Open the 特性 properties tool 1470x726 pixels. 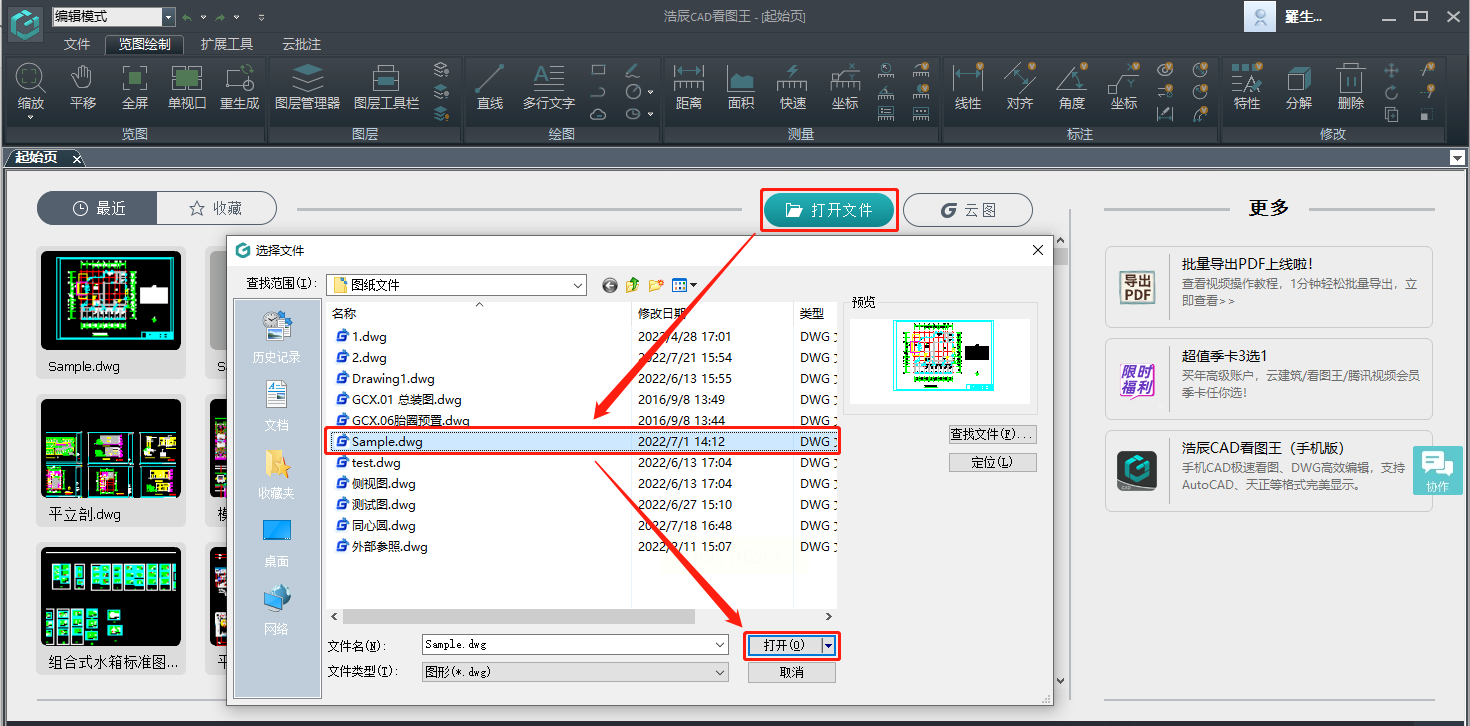click(x=1246, y=86)
